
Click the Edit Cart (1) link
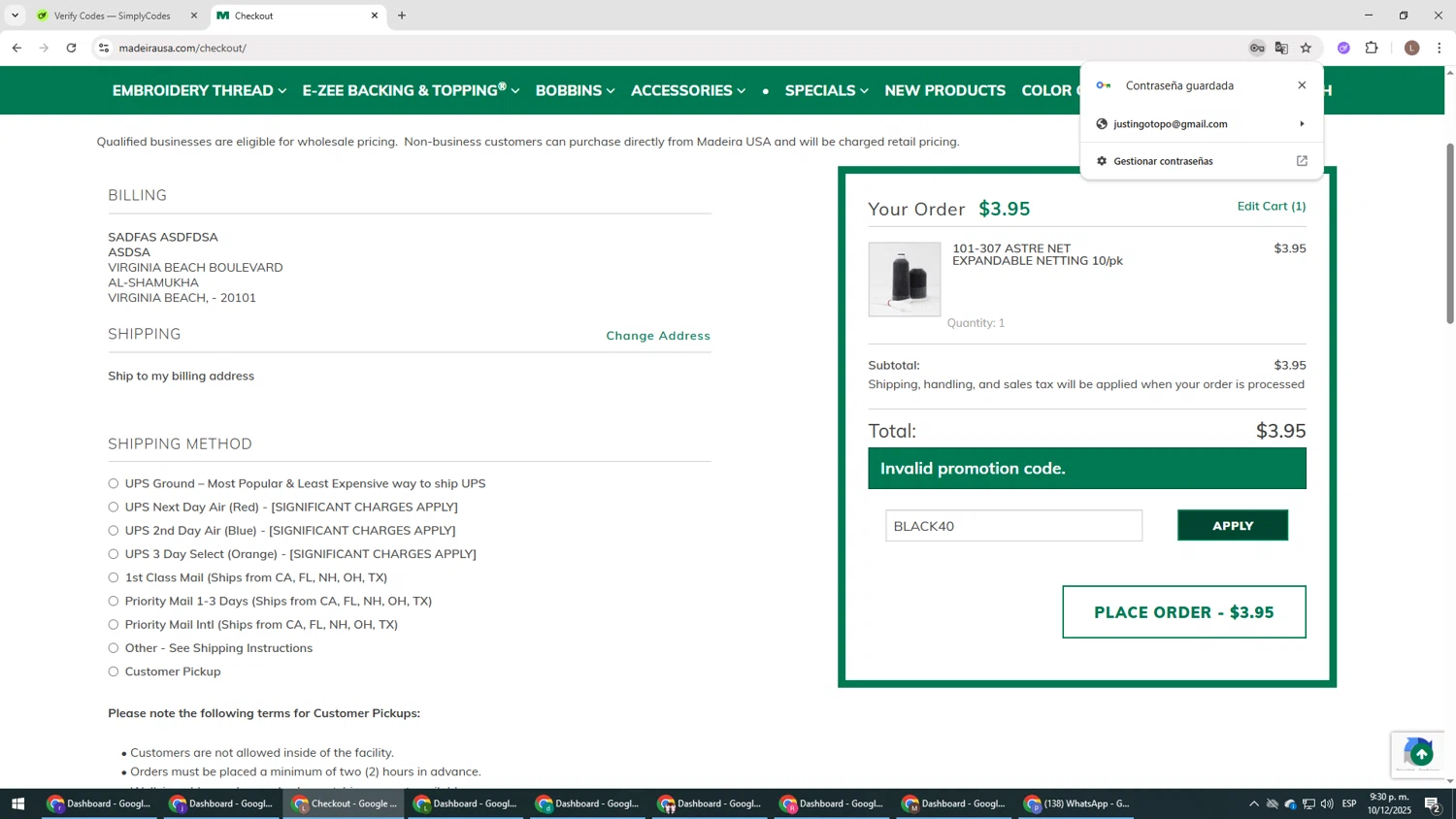click(x=1271, y=206)
